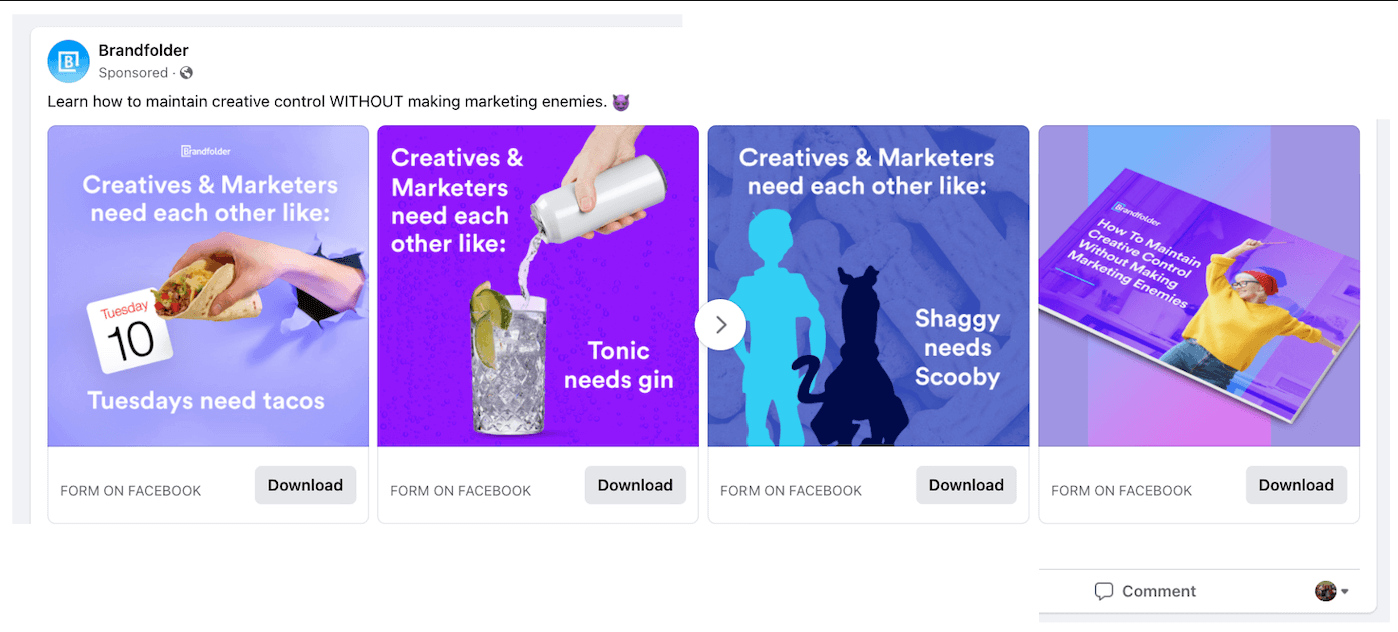Open the Brandfolder page name link

point(143,50)
